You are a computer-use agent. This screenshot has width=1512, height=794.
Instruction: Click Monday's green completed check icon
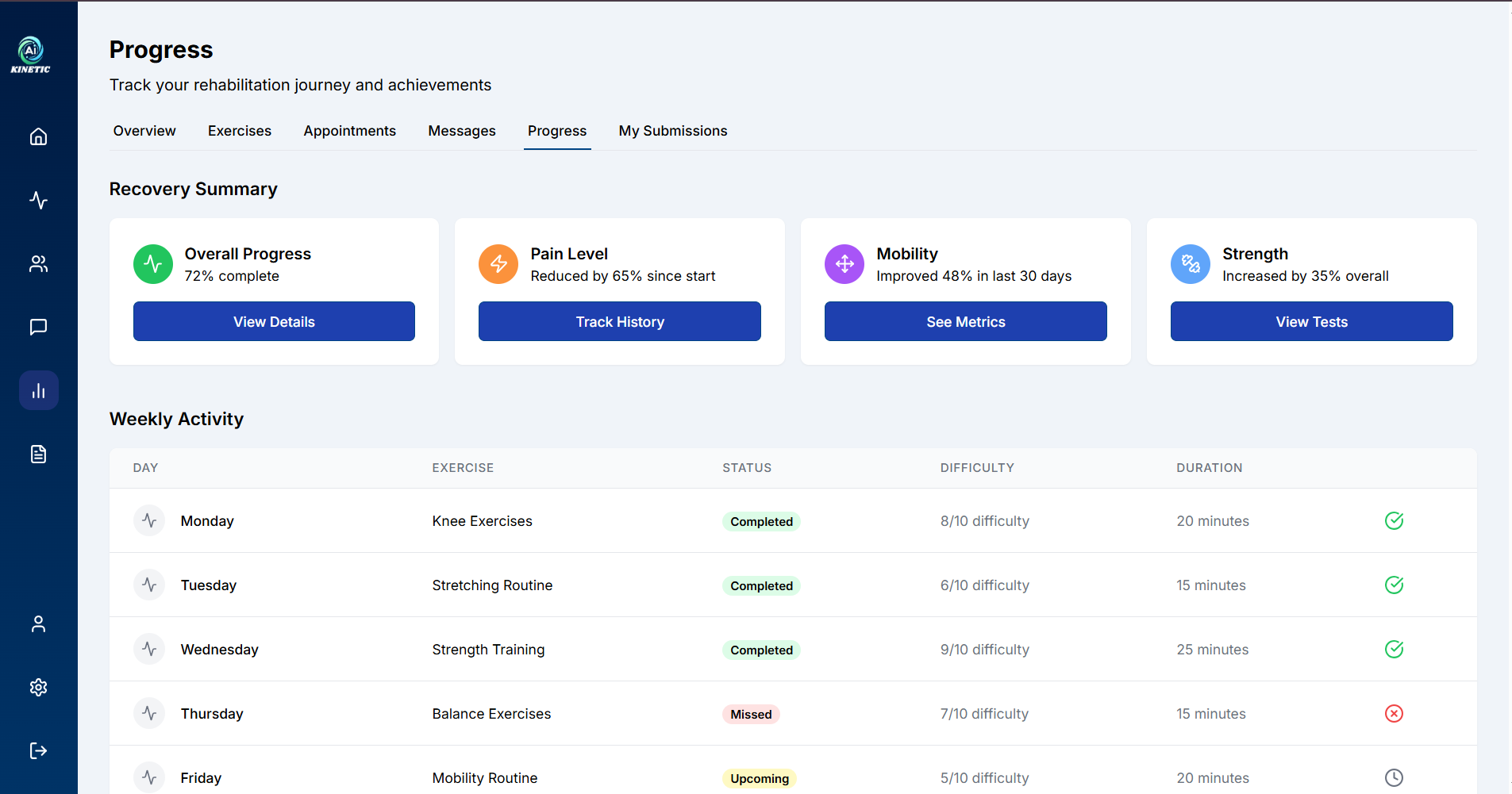(x=1394, y=520)
